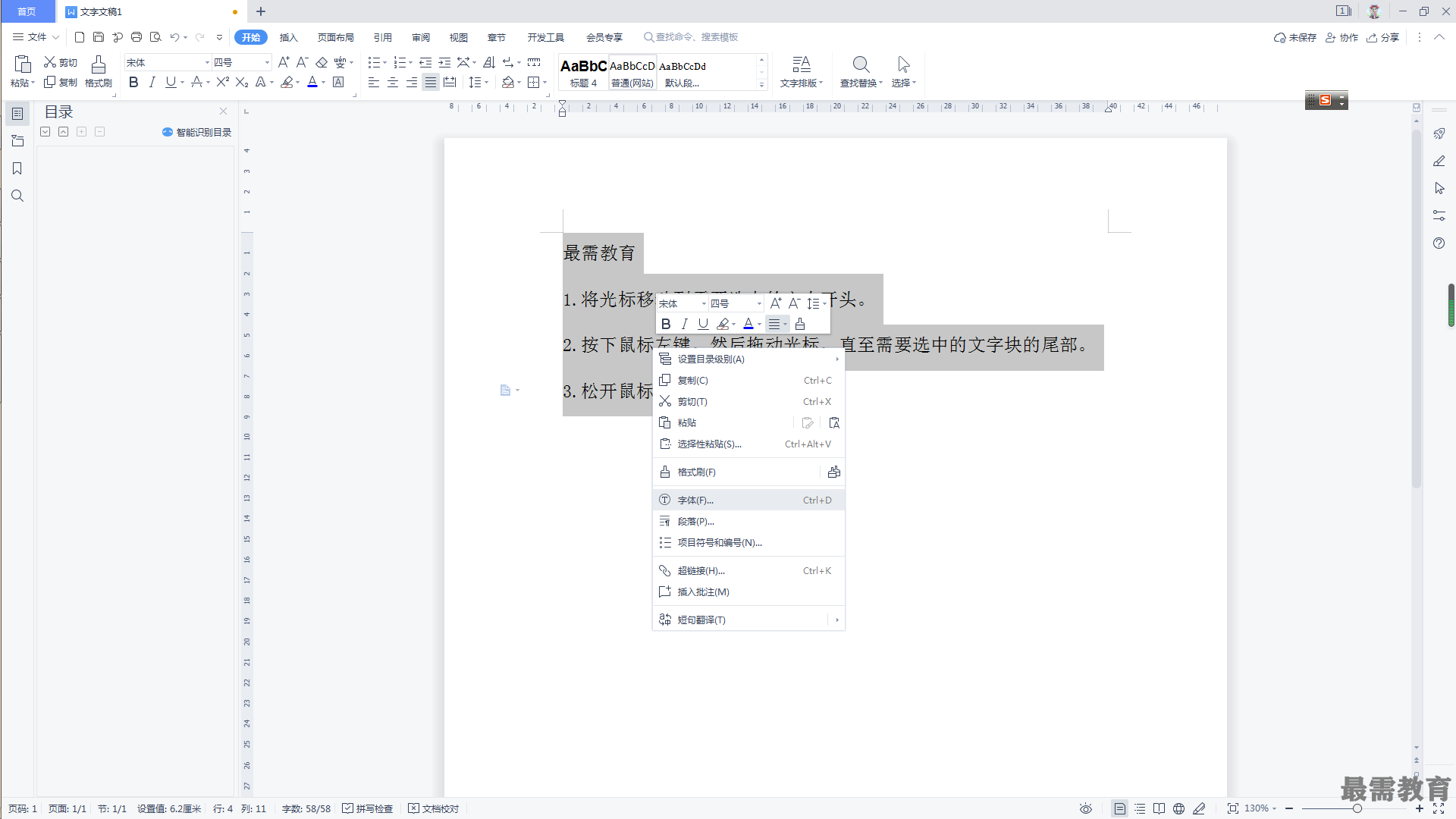The image size is (1456, 819).
Task: Click the 文字排版 button
Action: pos(802,72)
